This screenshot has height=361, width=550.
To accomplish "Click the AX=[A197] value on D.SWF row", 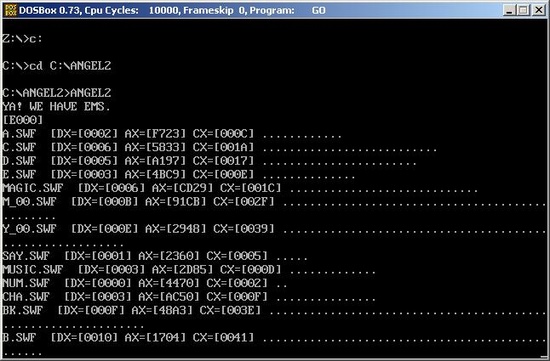I will click(155, 161).
